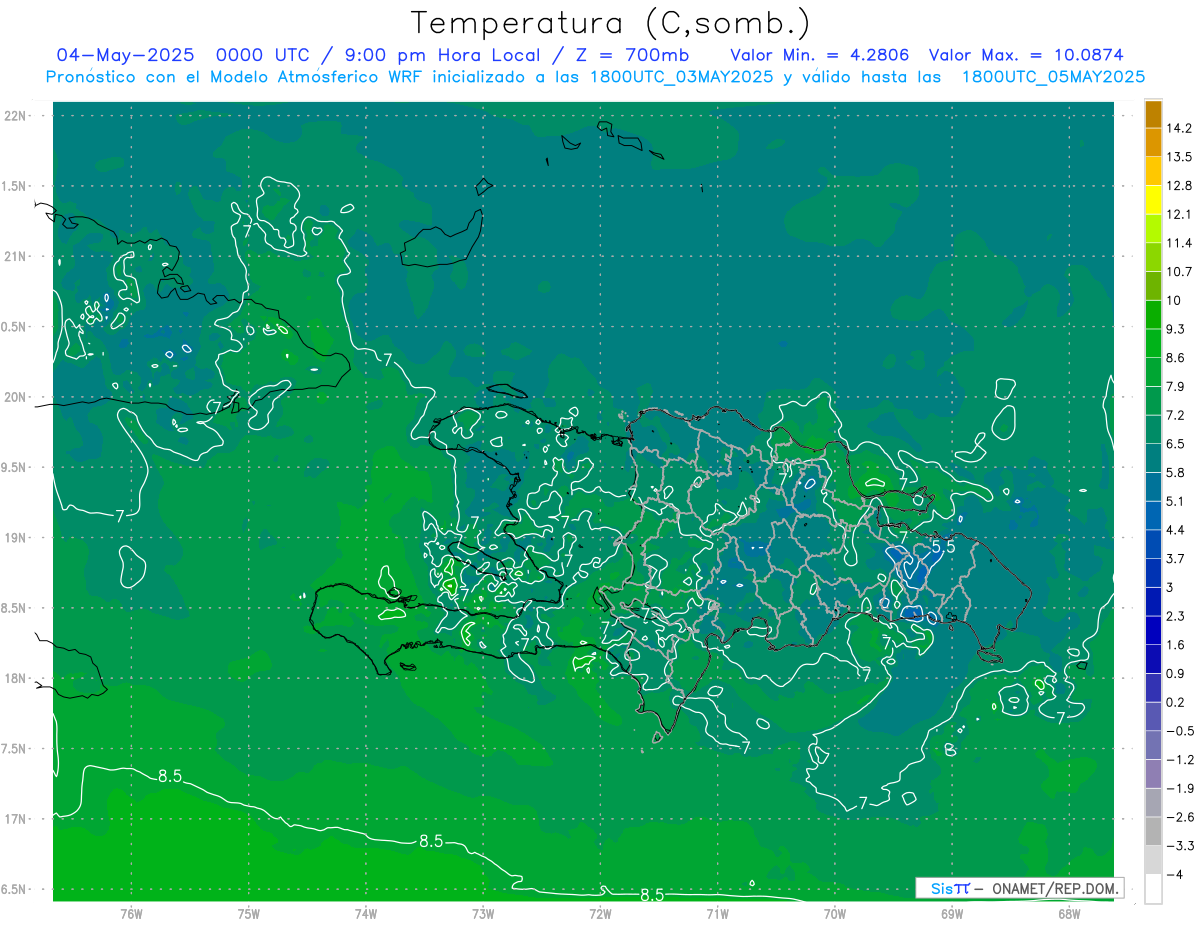Click the "71W" longitude axis label
1200x927 pixels.
click(x=717, y=914)
